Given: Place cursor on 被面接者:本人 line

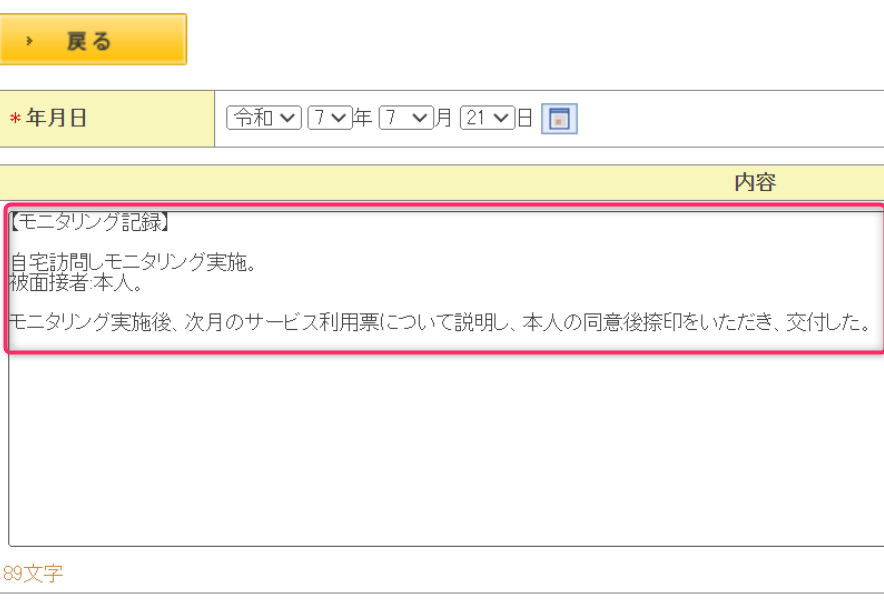Looking at the screenshot, I should tap(75, 283).
